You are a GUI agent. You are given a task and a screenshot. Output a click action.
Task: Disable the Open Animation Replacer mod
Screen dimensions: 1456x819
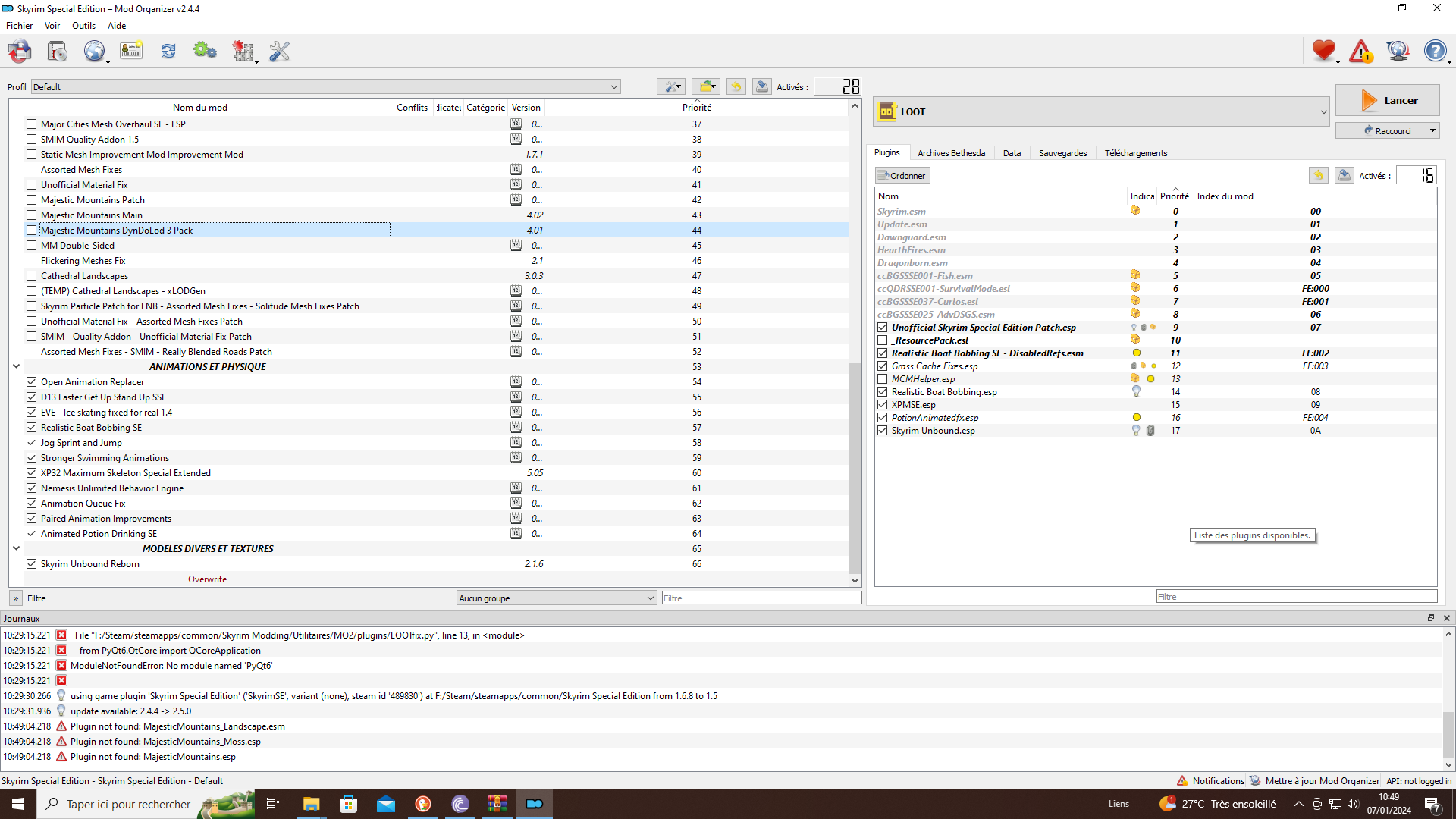(x=31, y=382)
